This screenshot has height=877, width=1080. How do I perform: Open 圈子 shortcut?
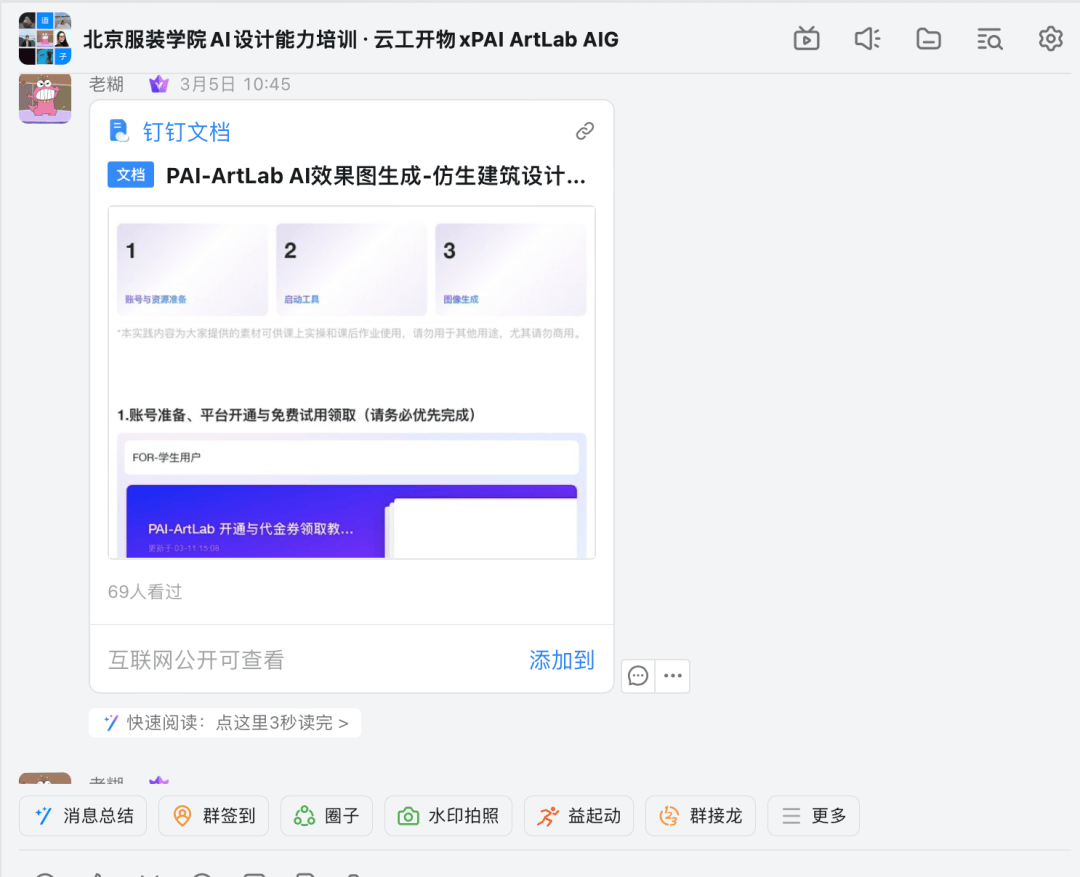(x=326, y=816)
